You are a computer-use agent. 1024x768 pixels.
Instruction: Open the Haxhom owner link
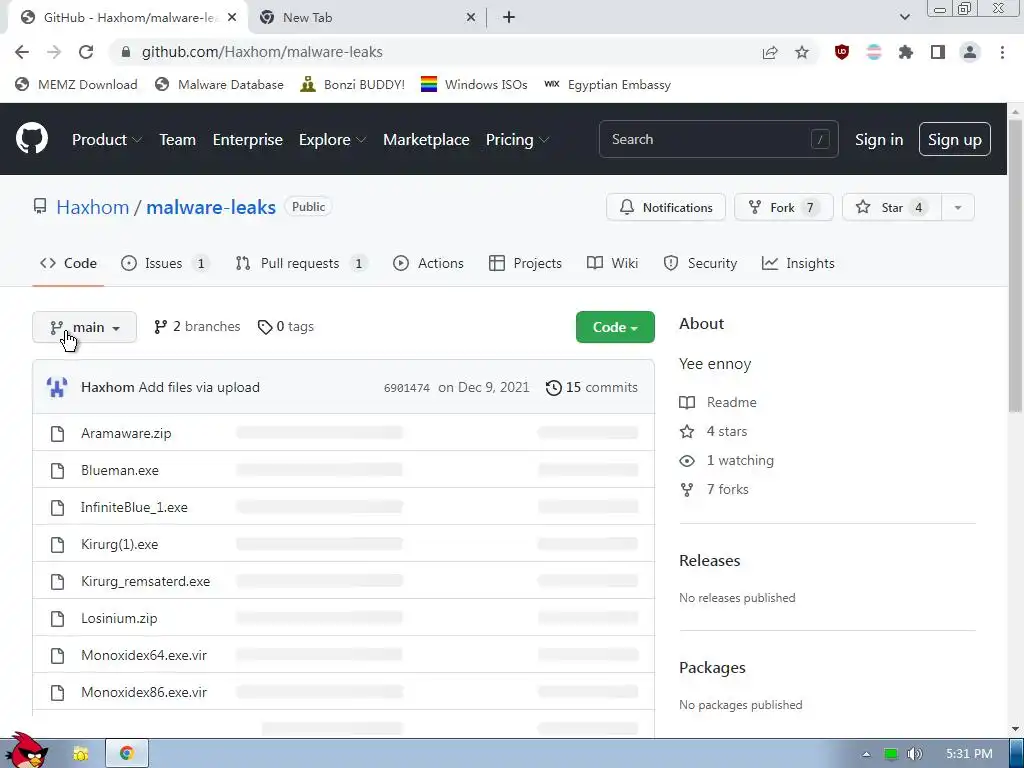point(93,208)
